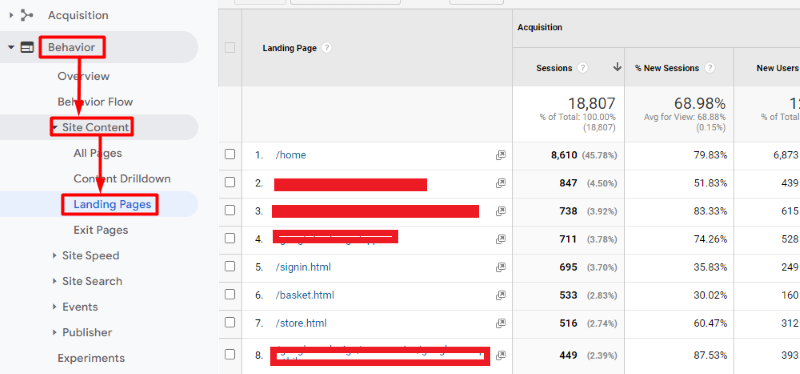
Task: Open external page icon in row 4
Action: [x=501, y=239]
